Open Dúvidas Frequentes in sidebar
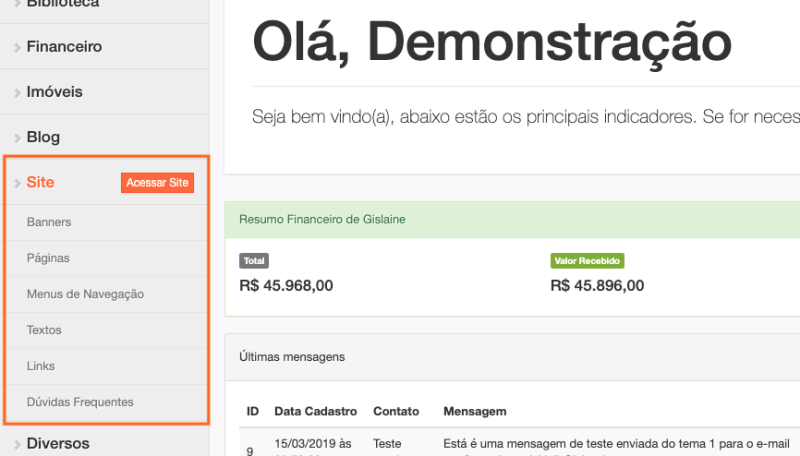The height and width of the screenshot is (456, 800). pyautogui.click(x=80, y=402)
